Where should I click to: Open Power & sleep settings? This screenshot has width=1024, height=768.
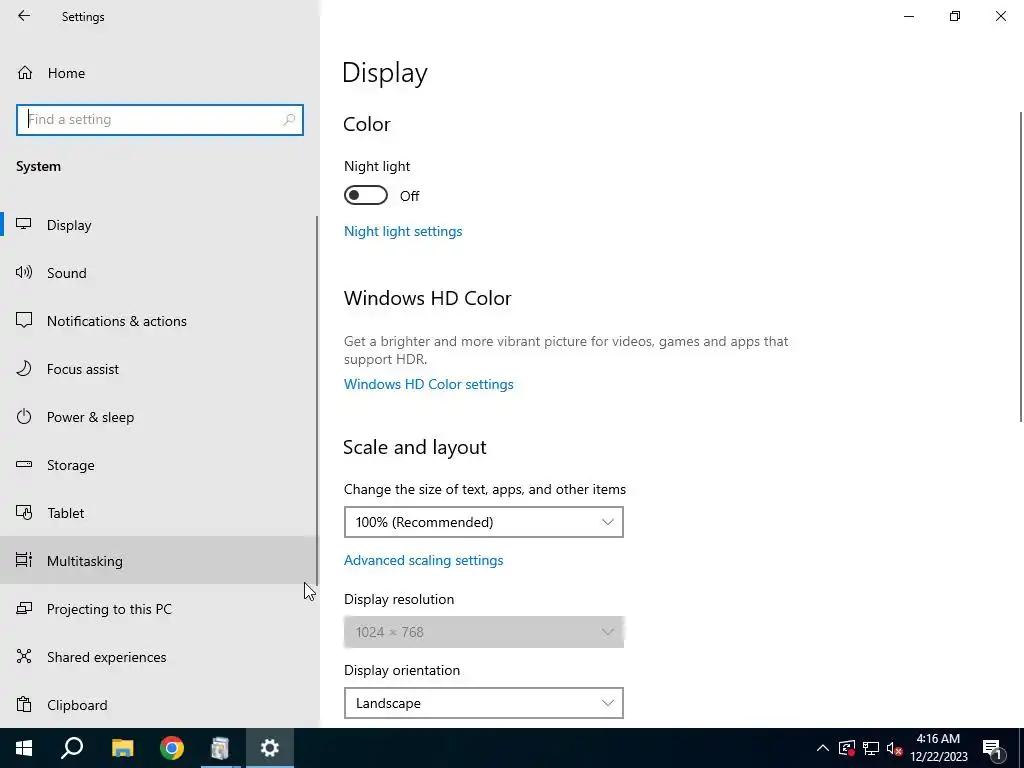pos(159,417)
